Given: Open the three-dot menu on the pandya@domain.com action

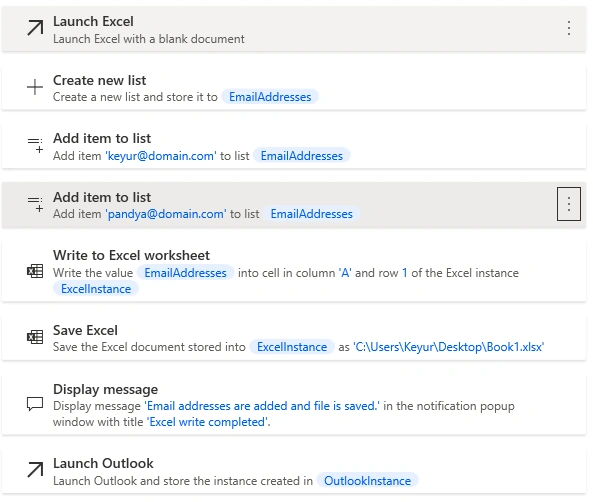Looking at the screenshot, I should [x=569, y=204].
